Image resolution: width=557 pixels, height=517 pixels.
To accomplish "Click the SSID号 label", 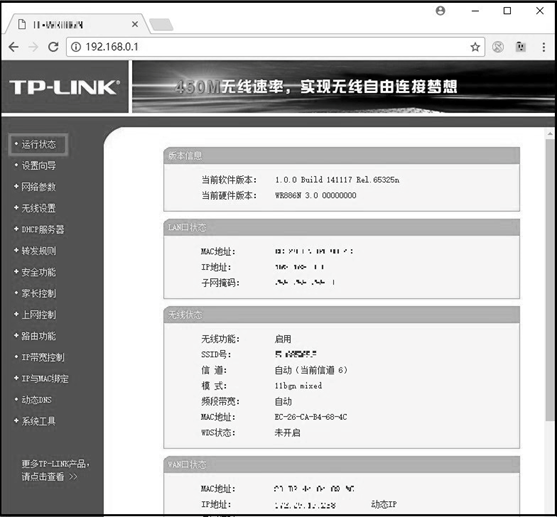I will coord(216,355).
